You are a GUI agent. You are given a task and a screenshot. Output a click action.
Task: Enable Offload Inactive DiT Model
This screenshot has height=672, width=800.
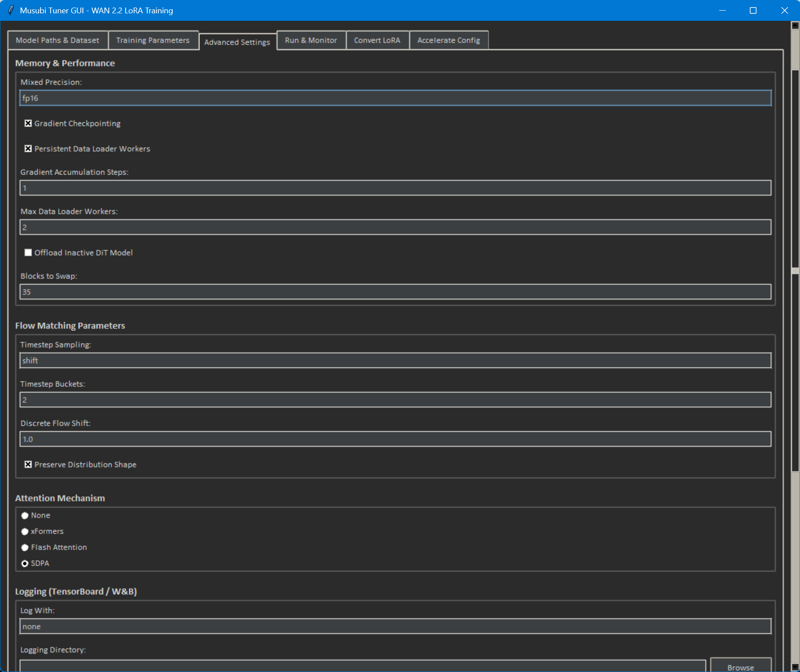pos(29,253)
